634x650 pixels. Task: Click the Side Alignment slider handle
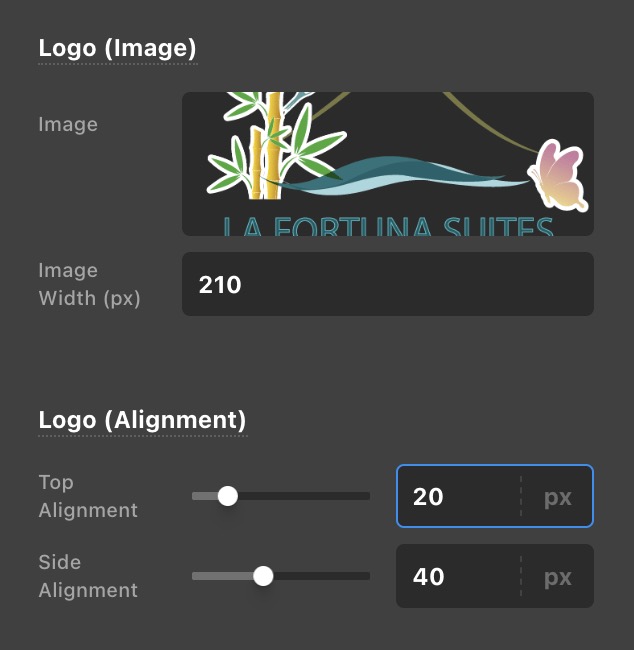coord(263,576)
